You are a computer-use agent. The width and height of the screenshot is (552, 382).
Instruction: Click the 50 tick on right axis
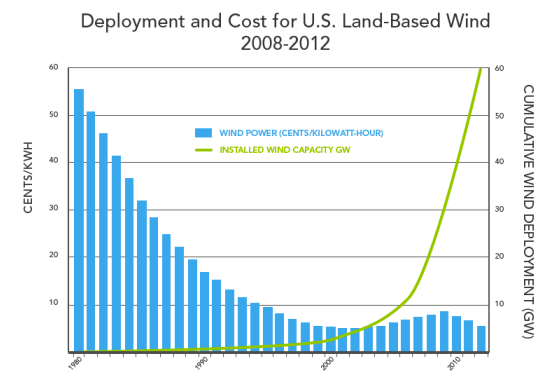499,116
